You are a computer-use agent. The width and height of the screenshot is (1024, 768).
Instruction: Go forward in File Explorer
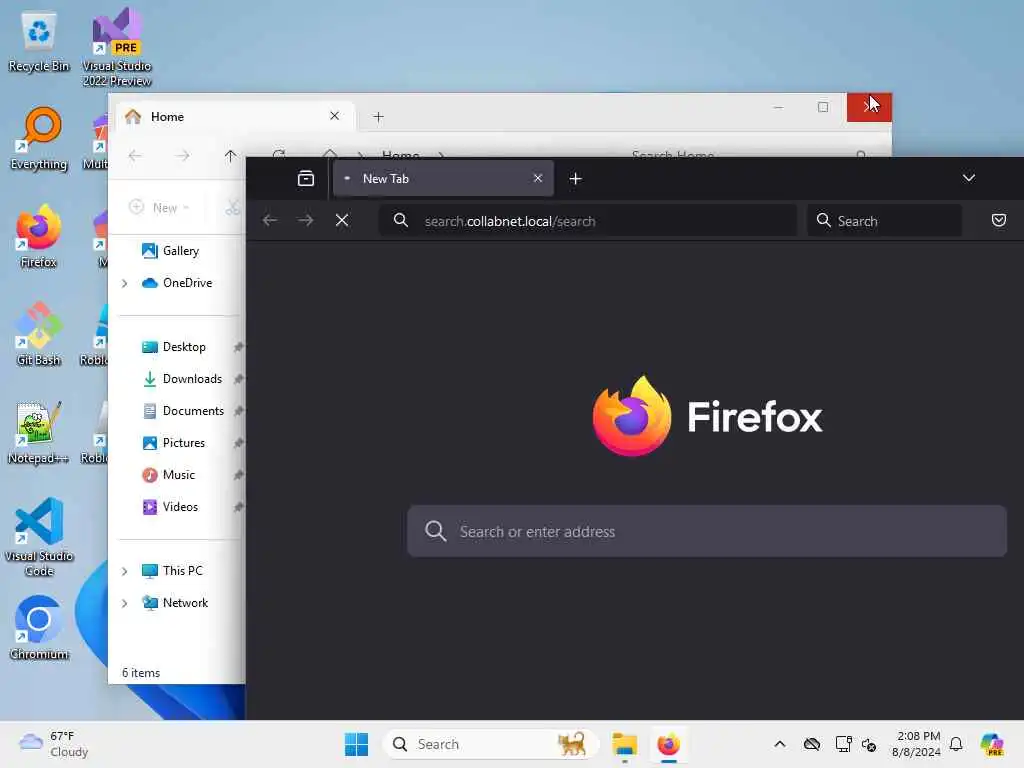tap(183, 155)
